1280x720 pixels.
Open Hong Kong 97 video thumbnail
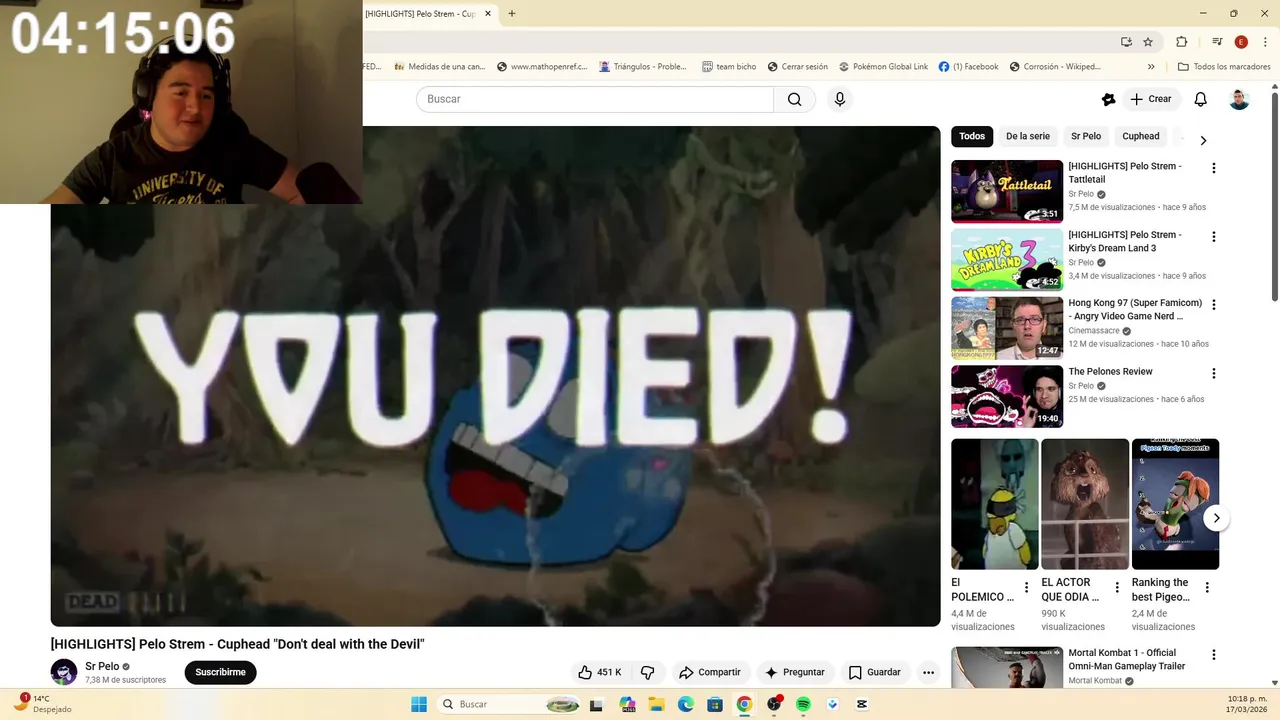point(1007,328)
